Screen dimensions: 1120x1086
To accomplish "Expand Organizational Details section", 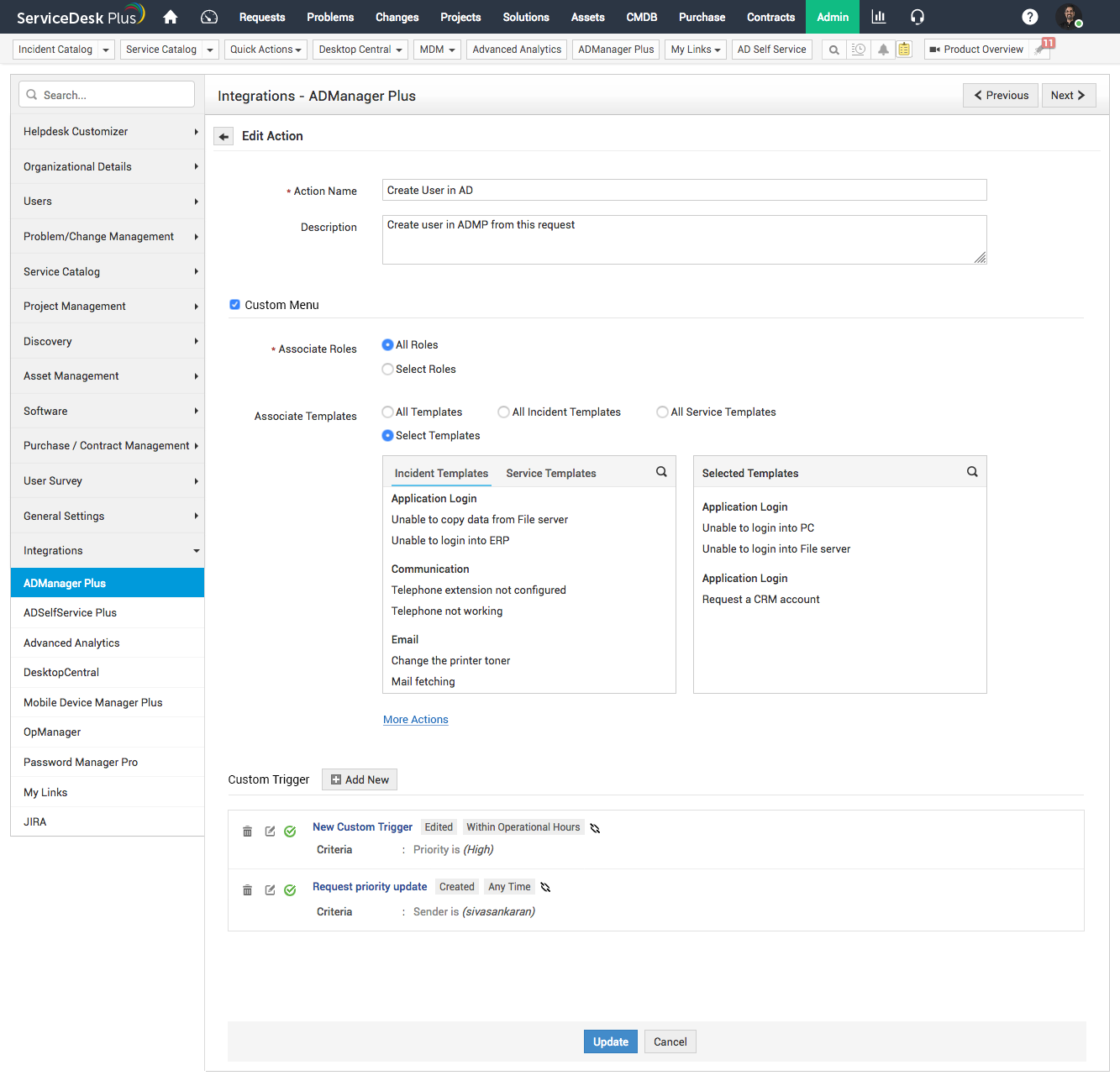I will tap(108, 167).
